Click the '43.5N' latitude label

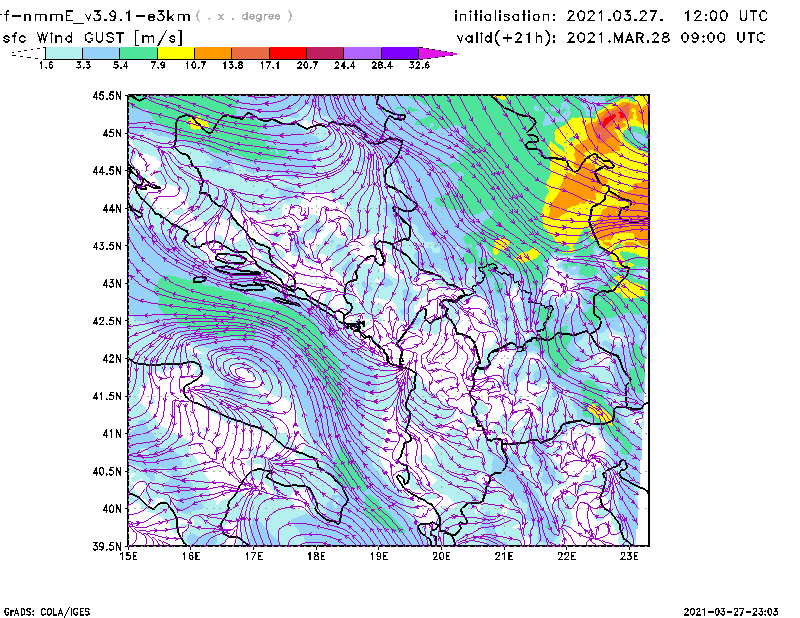(x=107, y=246)
